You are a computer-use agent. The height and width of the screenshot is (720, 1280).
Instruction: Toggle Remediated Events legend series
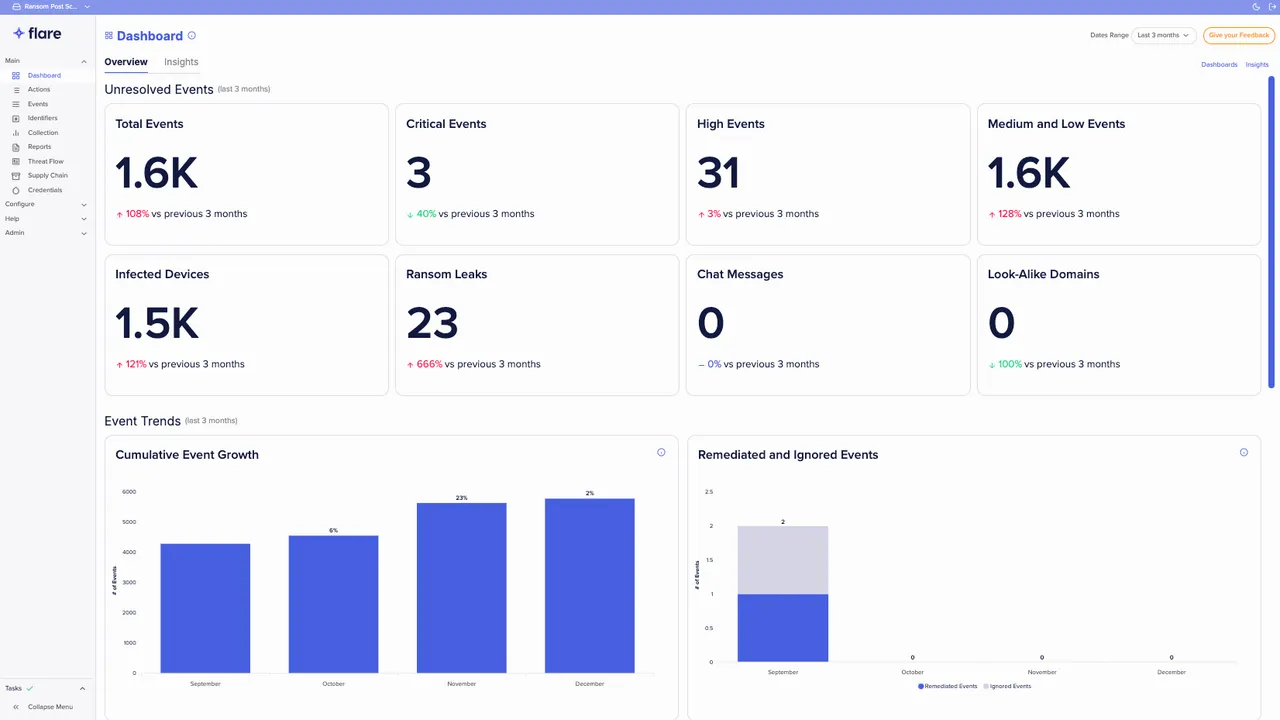947,686
